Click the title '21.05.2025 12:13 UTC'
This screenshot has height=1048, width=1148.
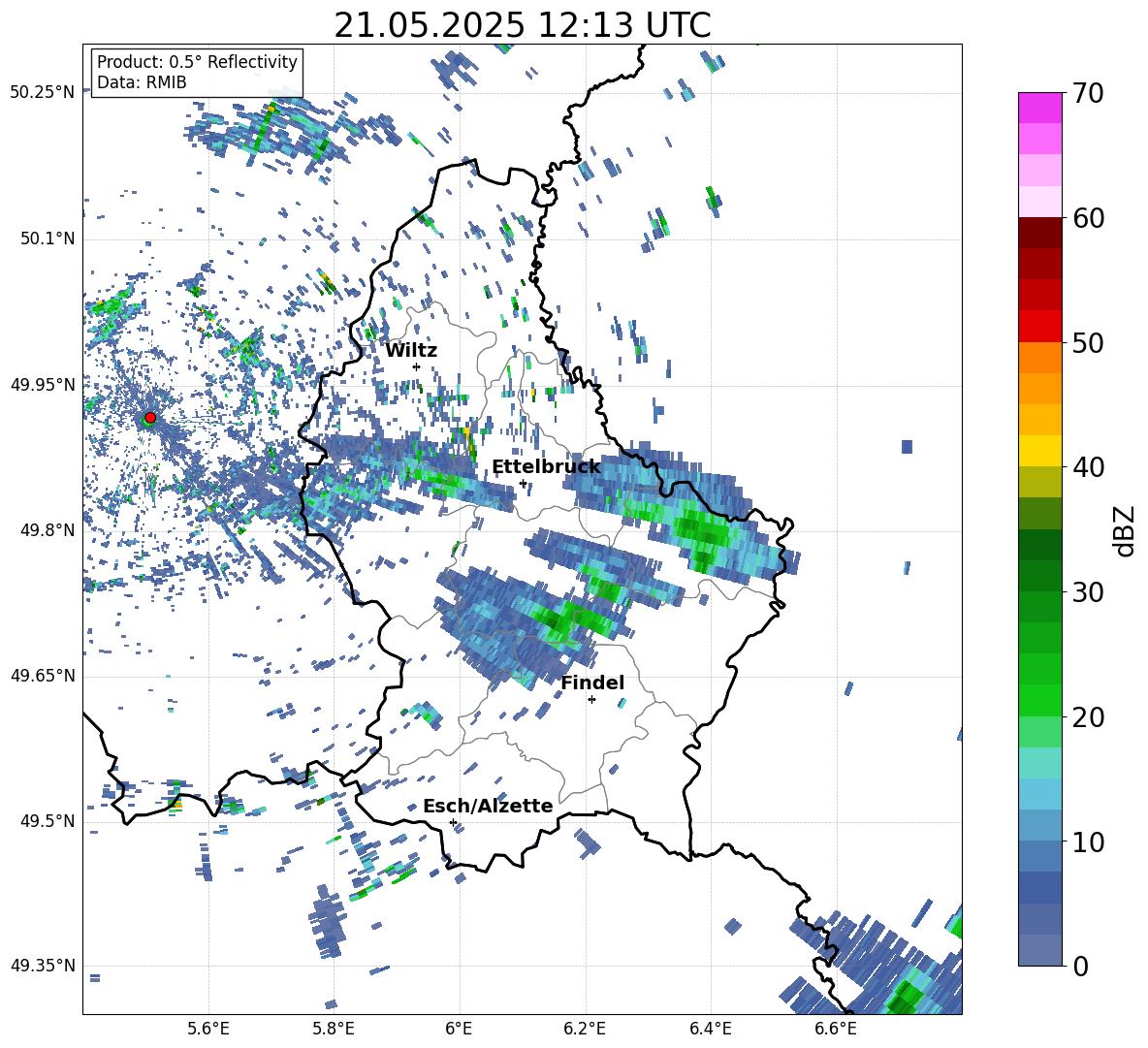click(x=522, y=25)
